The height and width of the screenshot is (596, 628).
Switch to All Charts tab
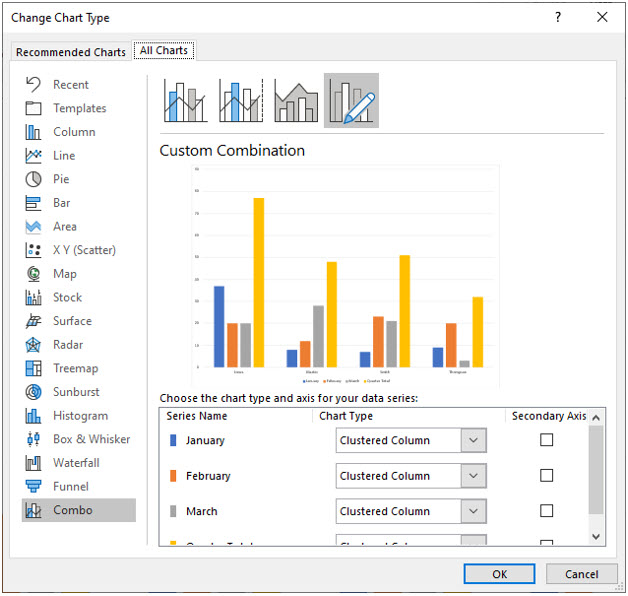164,50
